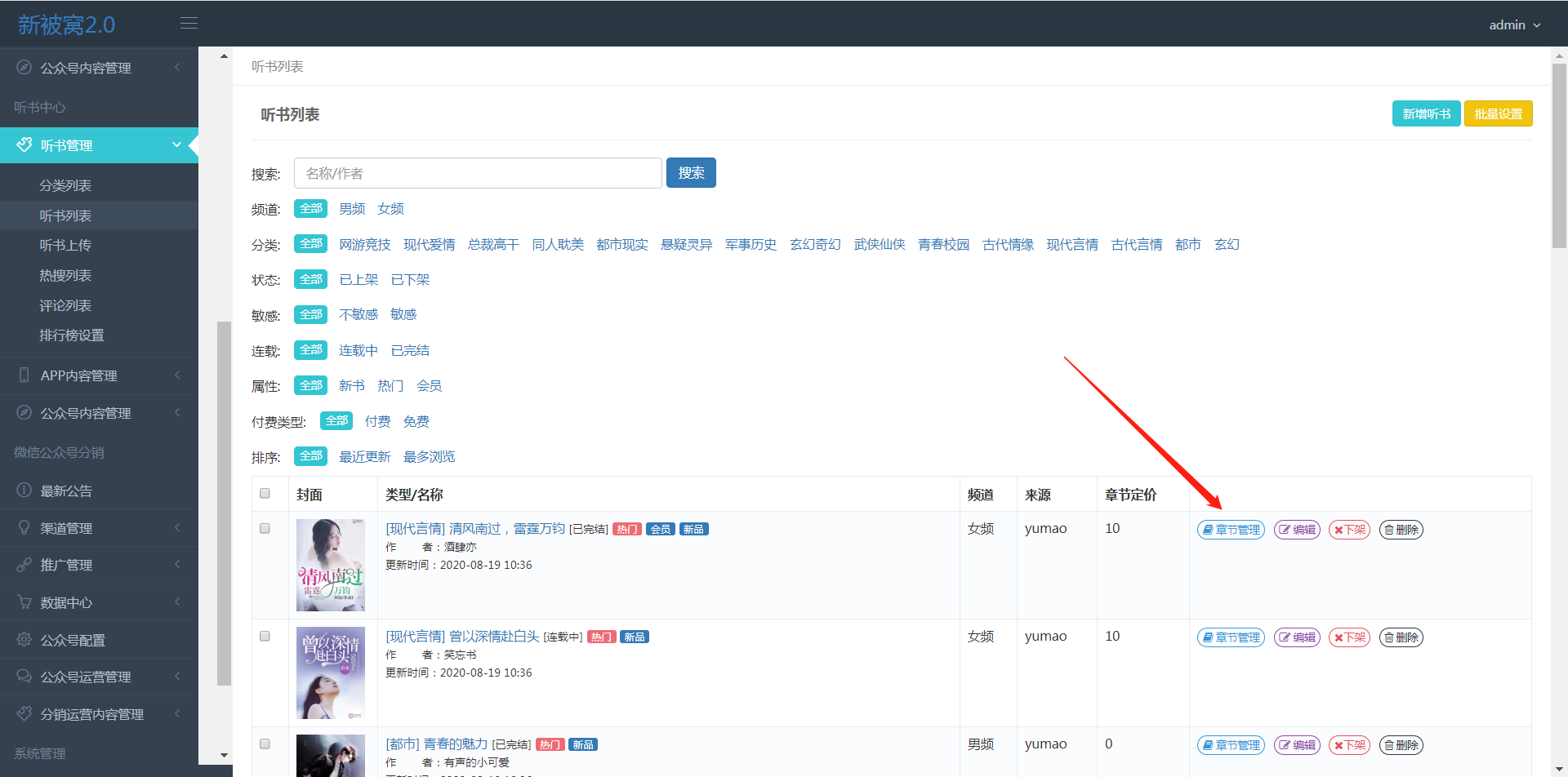
Task: Filter category by 悬疑灵异
Action: click(686, 244)
